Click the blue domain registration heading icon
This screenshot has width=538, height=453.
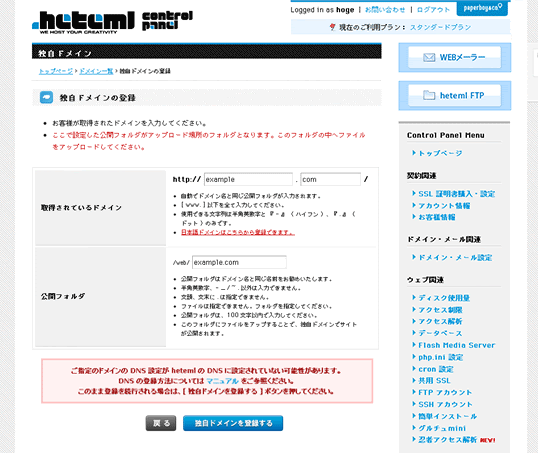(x=46, y=97)
